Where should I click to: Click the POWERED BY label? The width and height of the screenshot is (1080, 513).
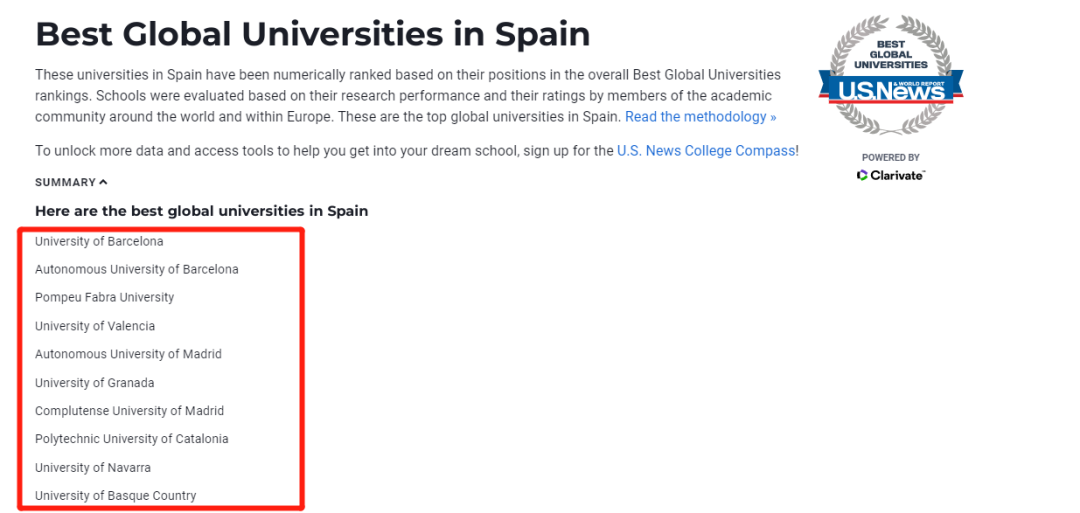click(891, 158)
